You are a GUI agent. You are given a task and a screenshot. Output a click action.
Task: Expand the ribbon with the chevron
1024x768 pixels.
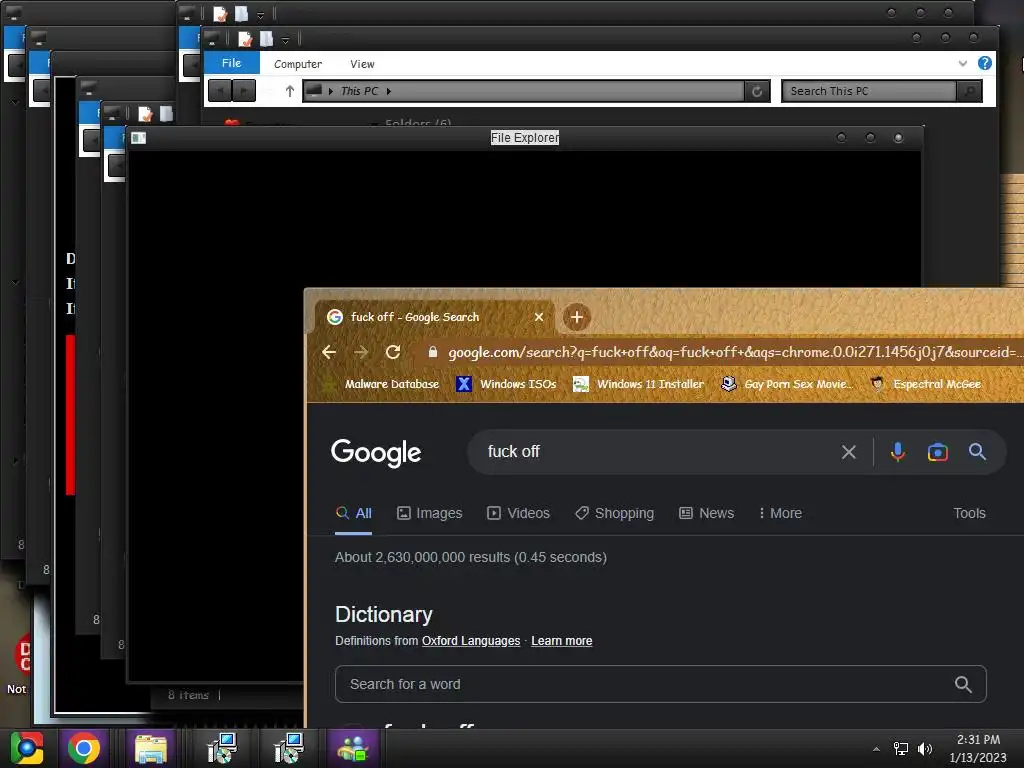[x=963, y=63]
